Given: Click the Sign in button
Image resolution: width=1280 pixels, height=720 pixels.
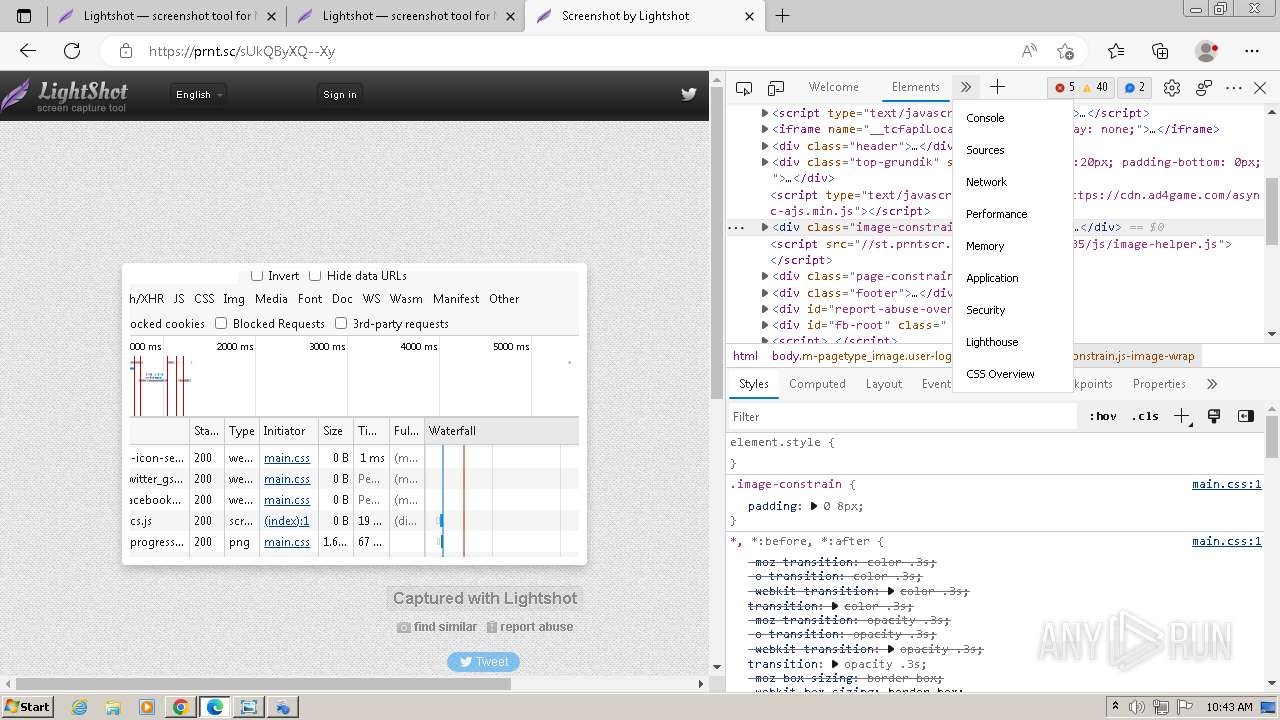Looking at the screenshot, I should pos(340,94).
